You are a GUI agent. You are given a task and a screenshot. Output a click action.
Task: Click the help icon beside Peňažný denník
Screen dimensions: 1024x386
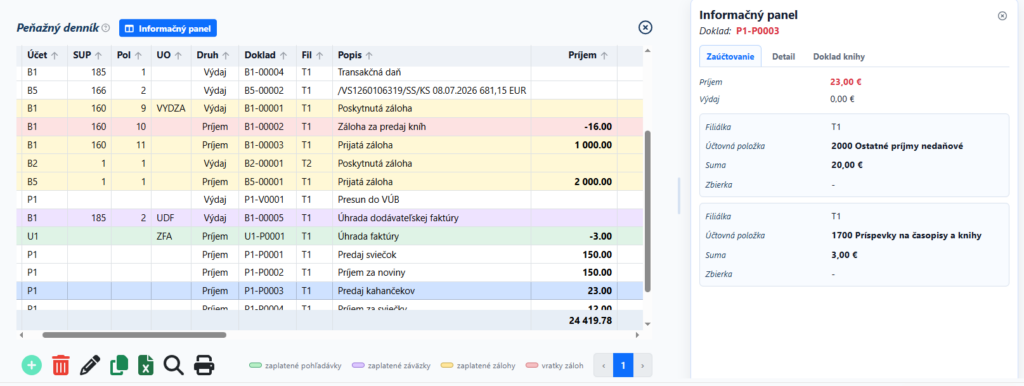point(106,28)
